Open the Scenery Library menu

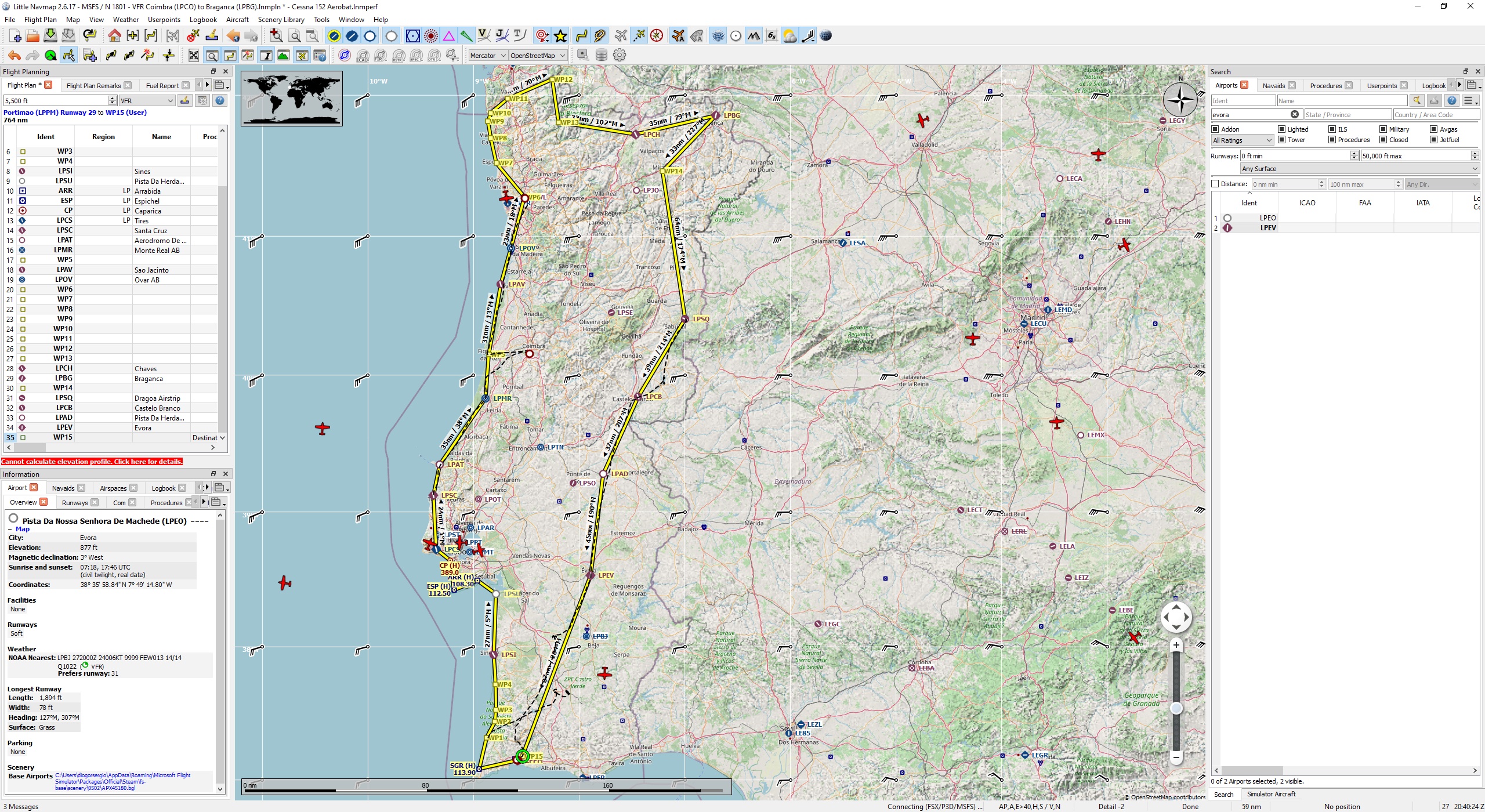(x=281, y=19)
